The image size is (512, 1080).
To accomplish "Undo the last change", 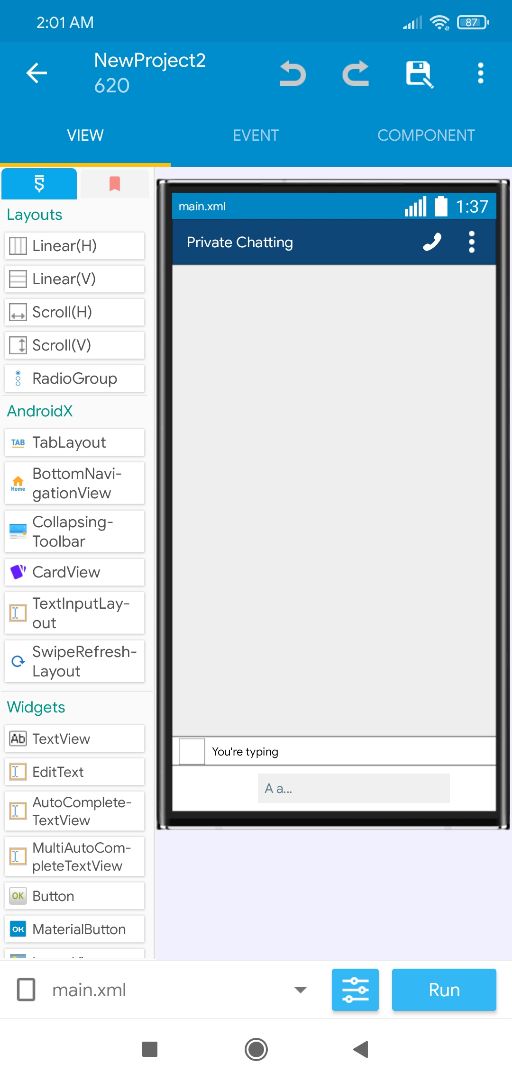I will click(292, 73).
